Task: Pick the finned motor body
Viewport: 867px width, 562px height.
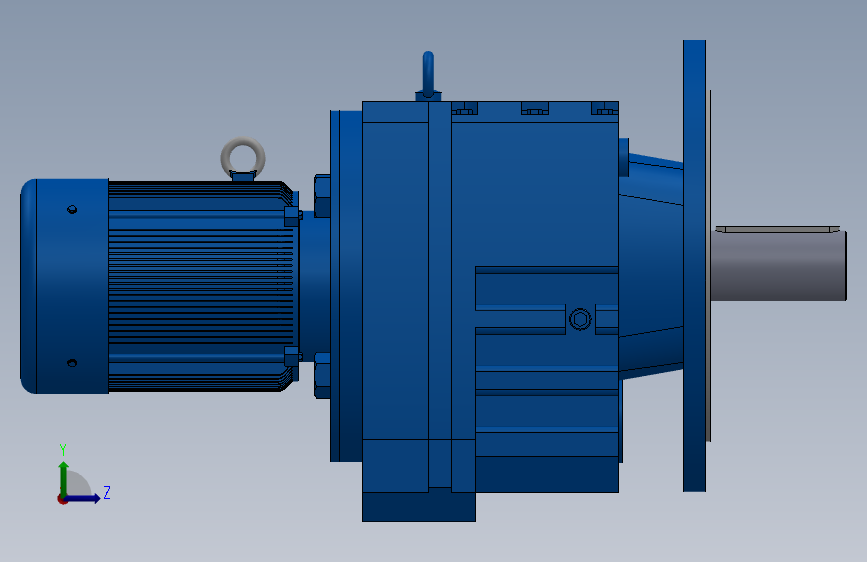Action: tap(202, 286)
